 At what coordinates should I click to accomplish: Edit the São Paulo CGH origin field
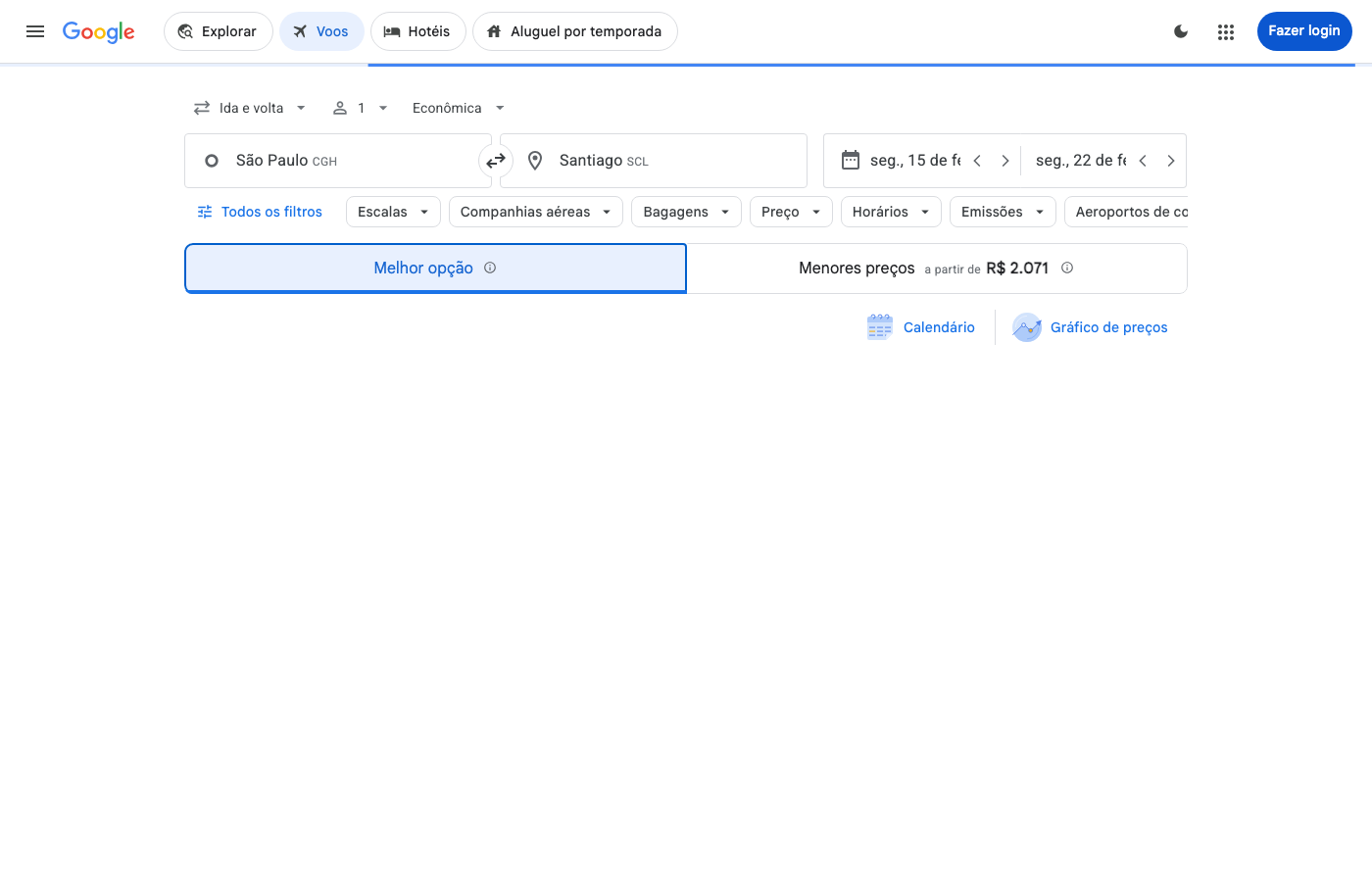[338, 161]
